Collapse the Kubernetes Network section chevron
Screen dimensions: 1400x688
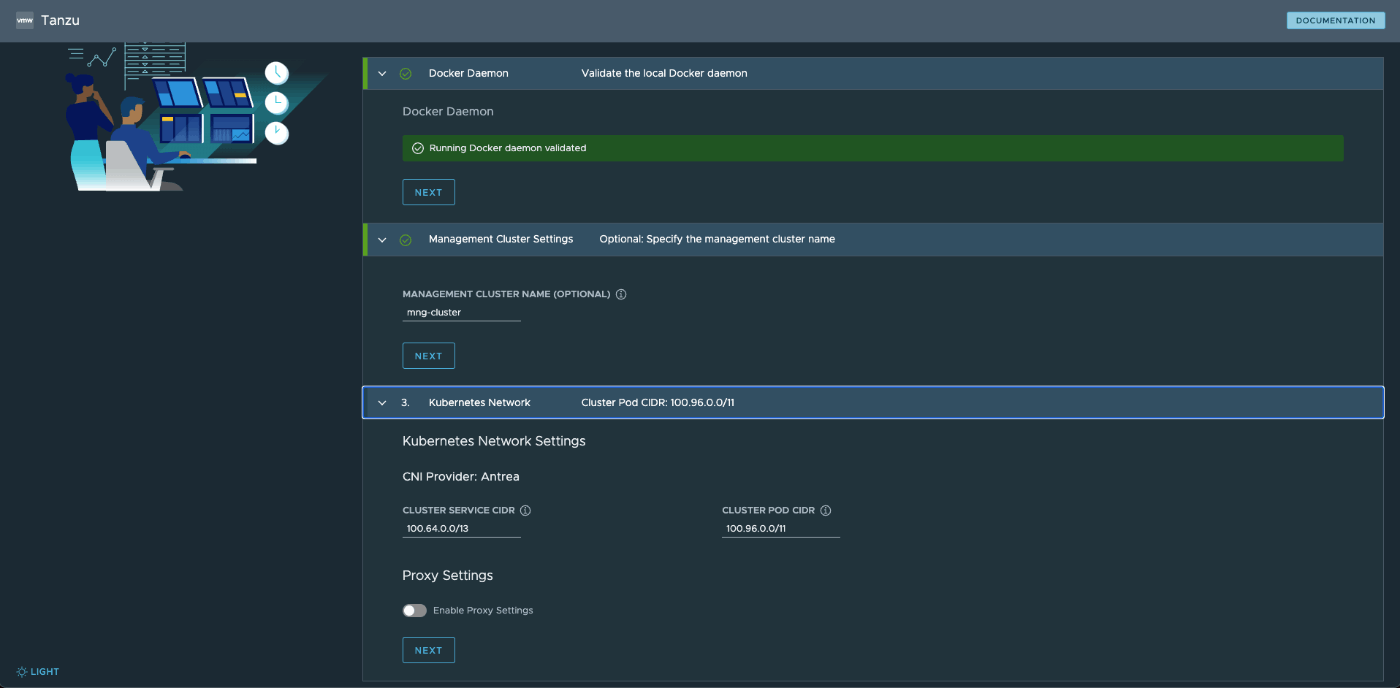pyautogui.click(x=382, y=402)
